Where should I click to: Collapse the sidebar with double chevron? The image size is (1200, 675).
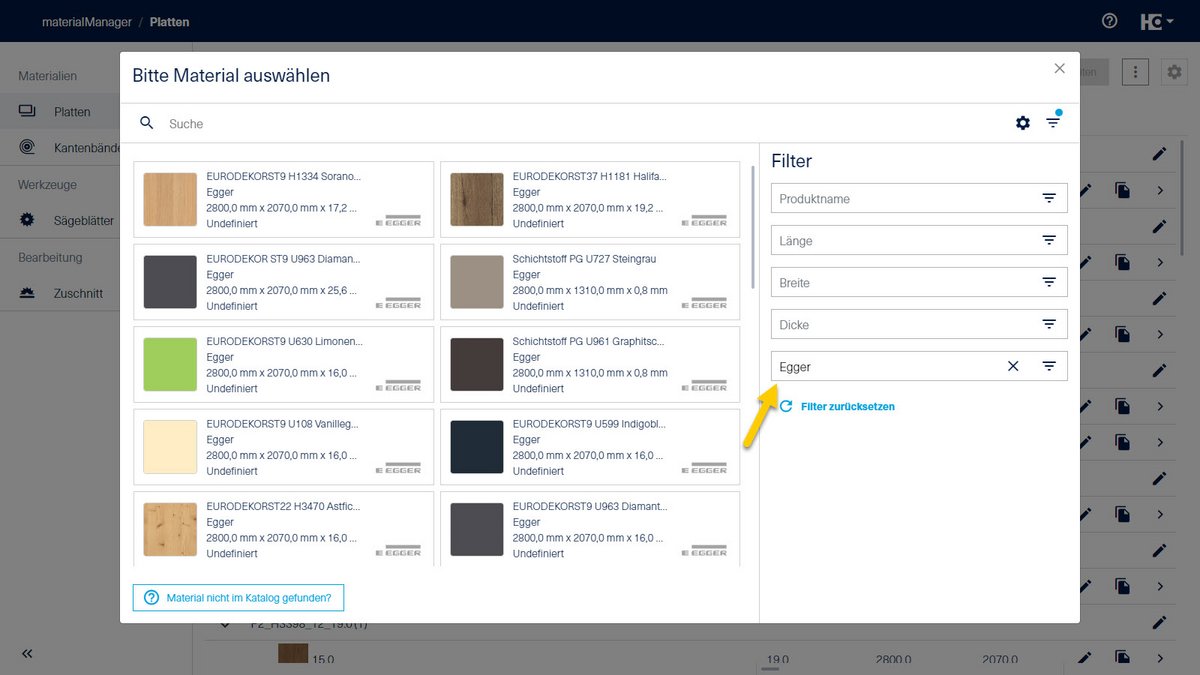[27, 653]
